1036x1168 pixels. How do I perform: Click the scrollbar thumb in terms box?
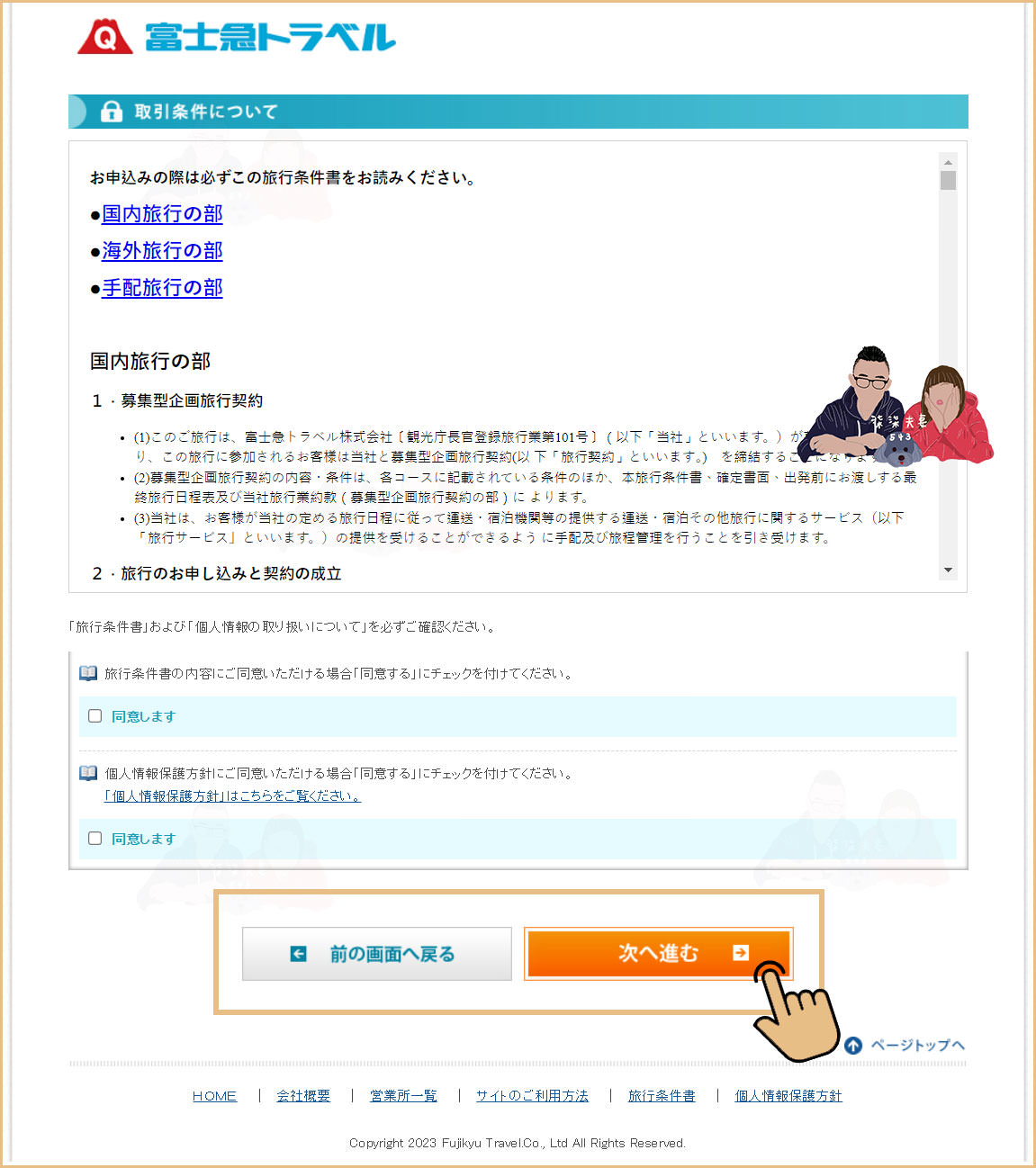tap(948, 180)
